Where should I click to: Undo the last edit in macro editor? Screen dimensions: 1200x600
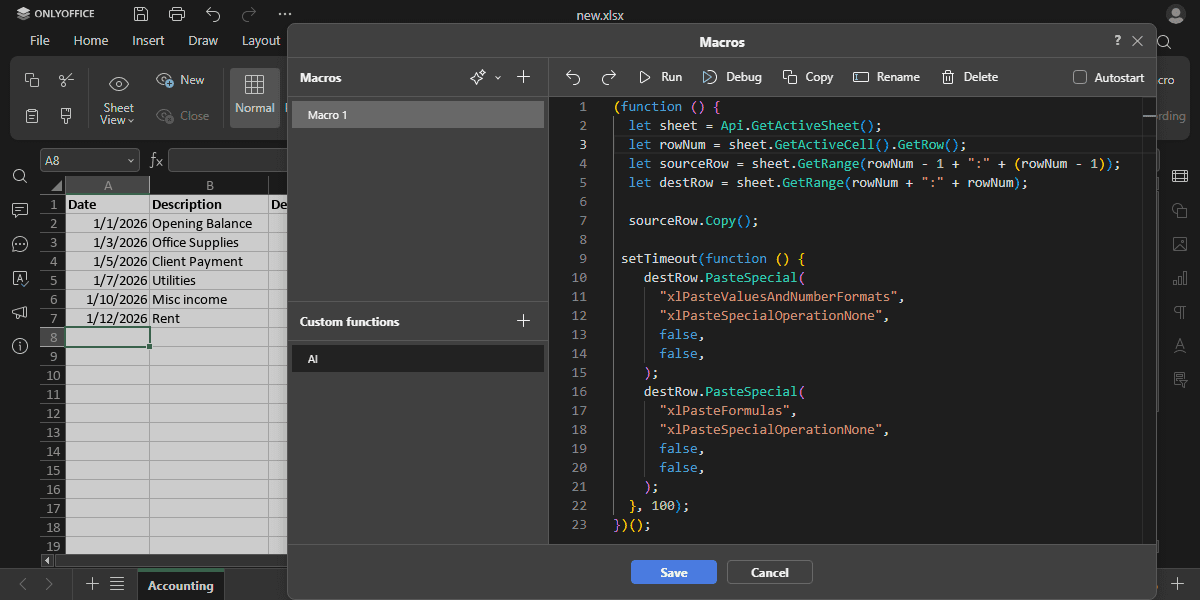click(x=573, y=77)
